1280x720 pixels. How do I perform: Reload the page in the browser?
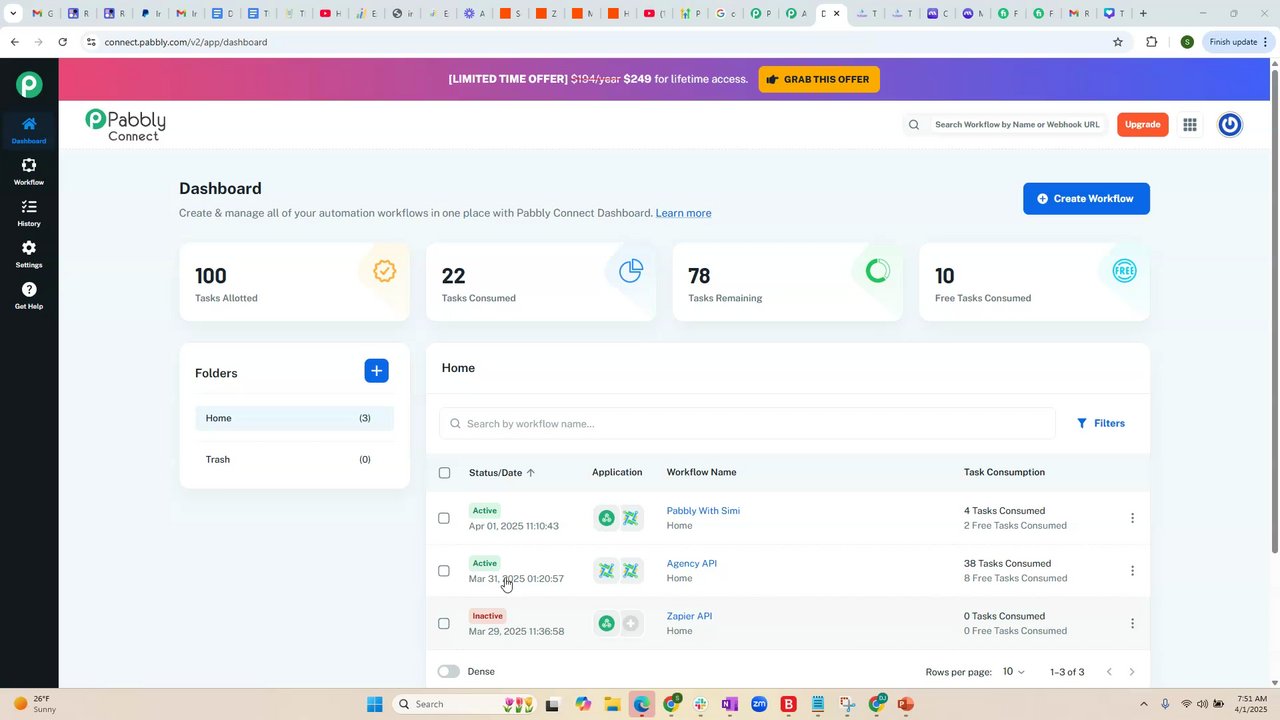(63, 42)
